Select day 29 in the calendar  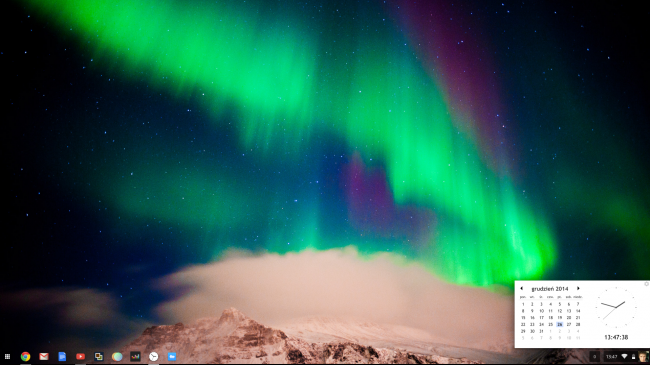[x=523, y=331]
